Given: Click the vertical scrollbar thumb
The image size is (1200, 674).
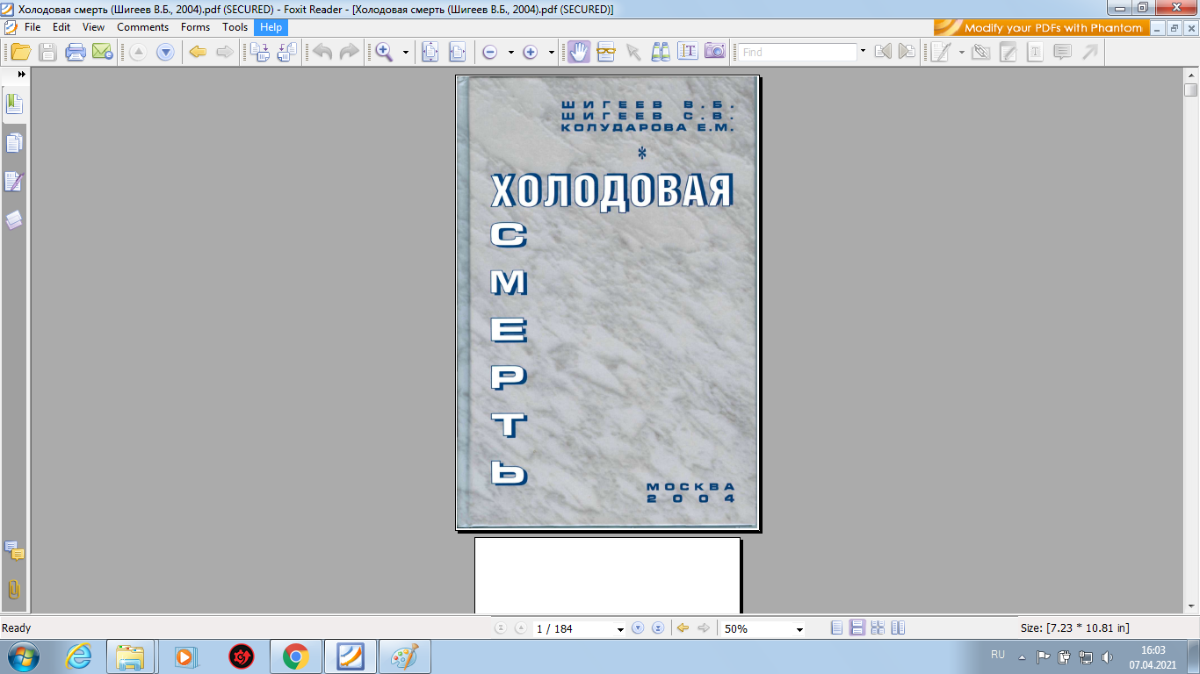Looking at the screenshot, I should 1191,90.
